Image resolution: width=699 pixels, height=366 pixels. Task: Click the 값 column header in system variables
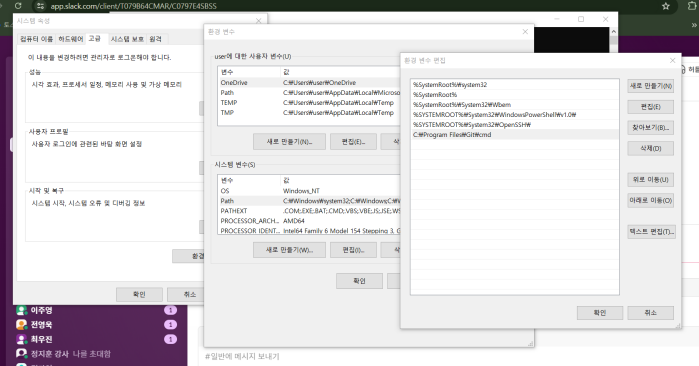340,181
